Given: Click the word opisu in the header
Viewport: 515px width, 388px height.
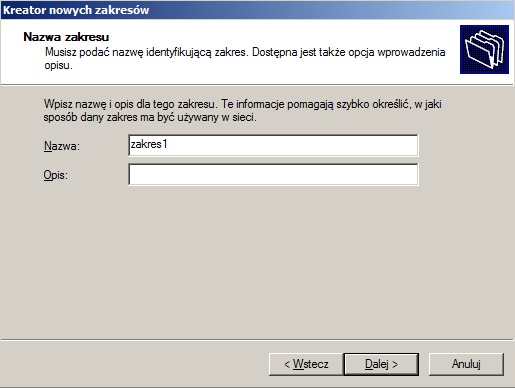Looking at the screenshot, I should click(x=58, y=65).
